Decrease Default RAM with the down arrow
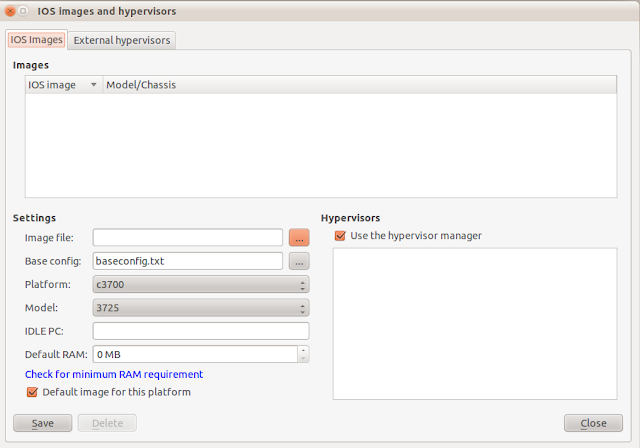 (303, 359)
